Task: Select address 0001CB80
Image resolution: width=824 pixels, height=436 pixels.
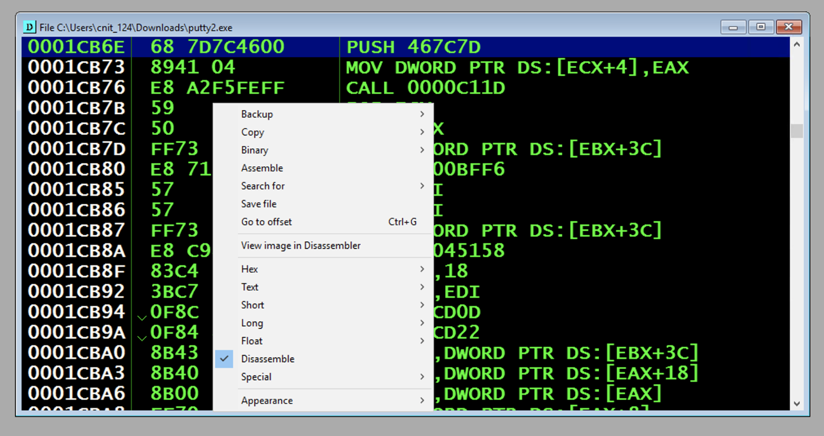Action: coord(77,169)
